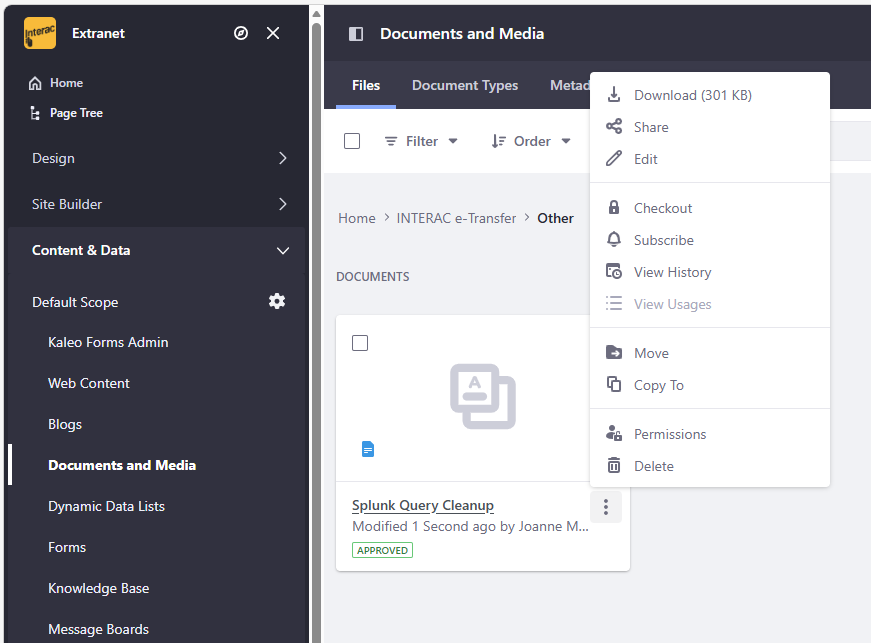Image resolution: width=871 pixels, height=643 pixels.
Task: Click the Extranet site title
Action: 98,33
